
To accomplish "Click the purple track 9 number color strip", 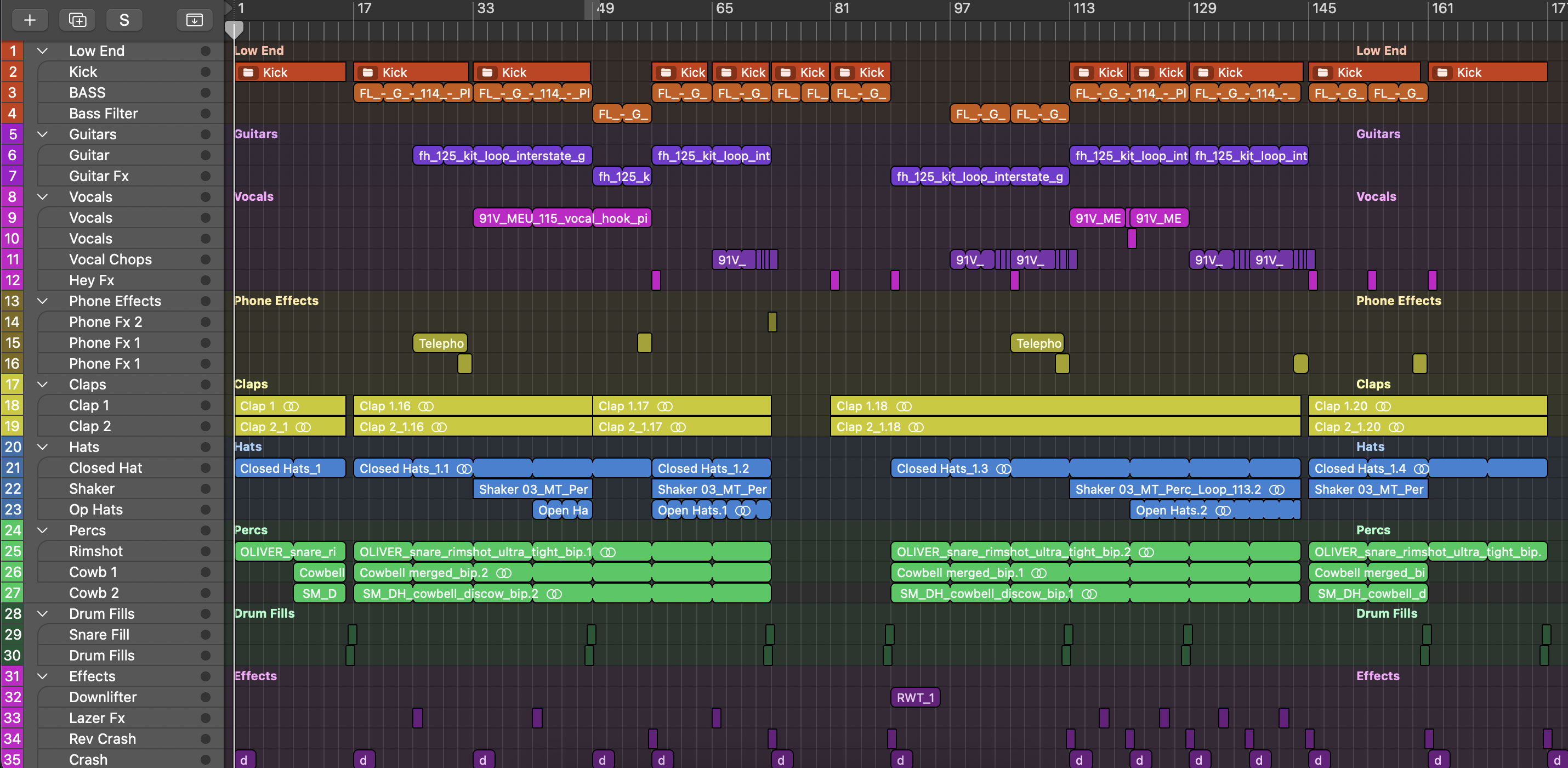I will click(x=12, y=218).
